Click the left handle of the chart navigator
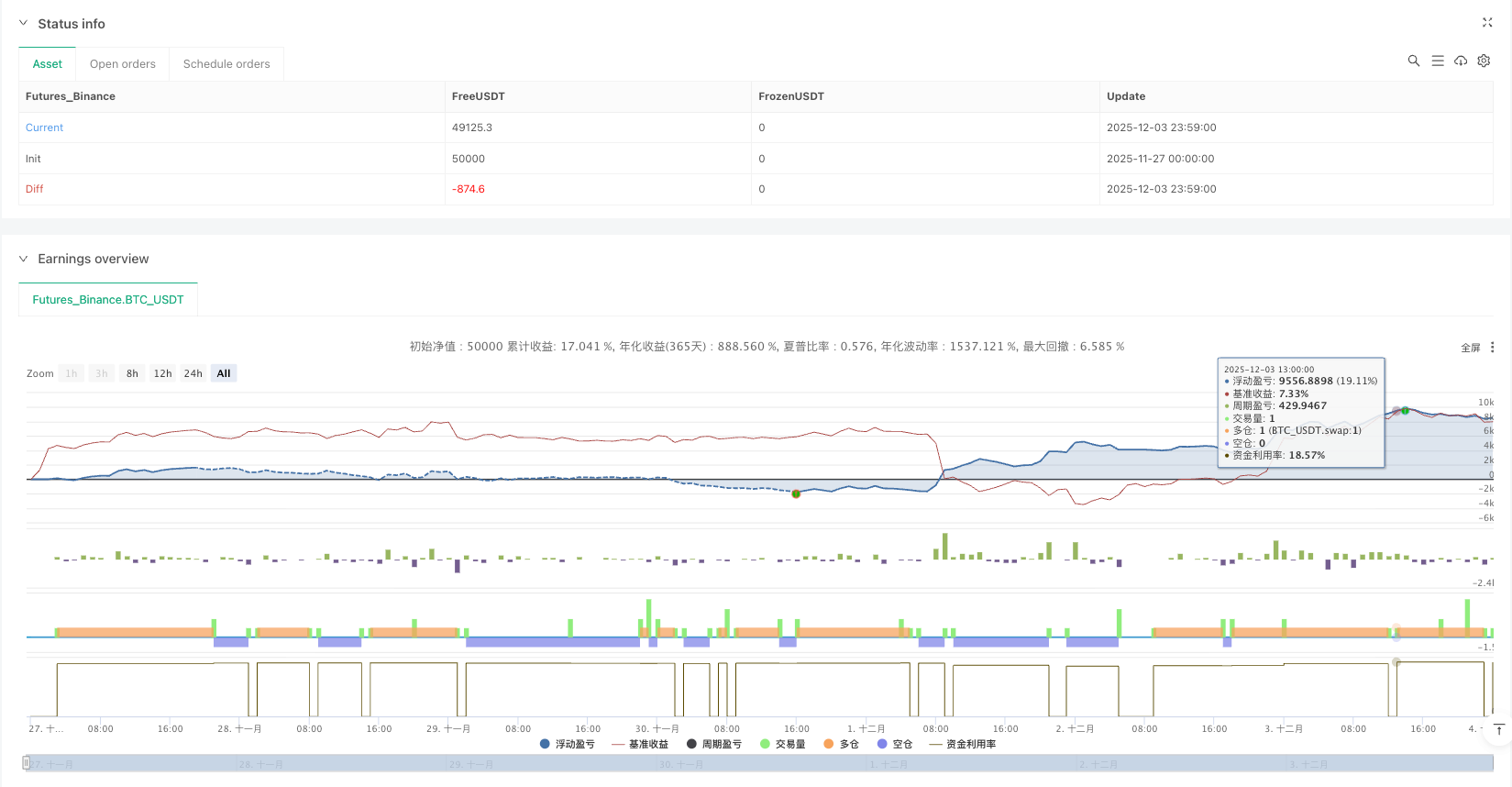Image resolution: width=1512 pixels, height=787 pixels. (x=26, y=763)
